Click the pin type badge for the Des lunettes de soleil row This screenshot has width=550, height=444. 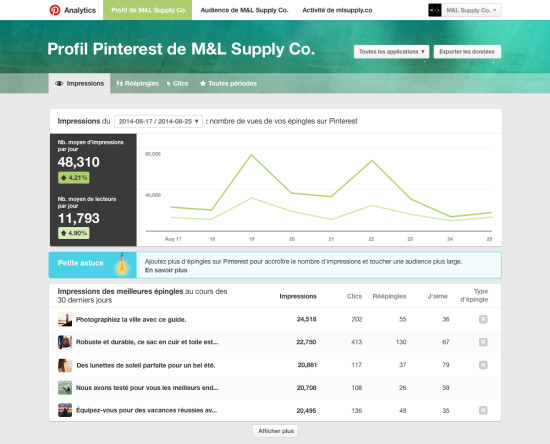483,365
